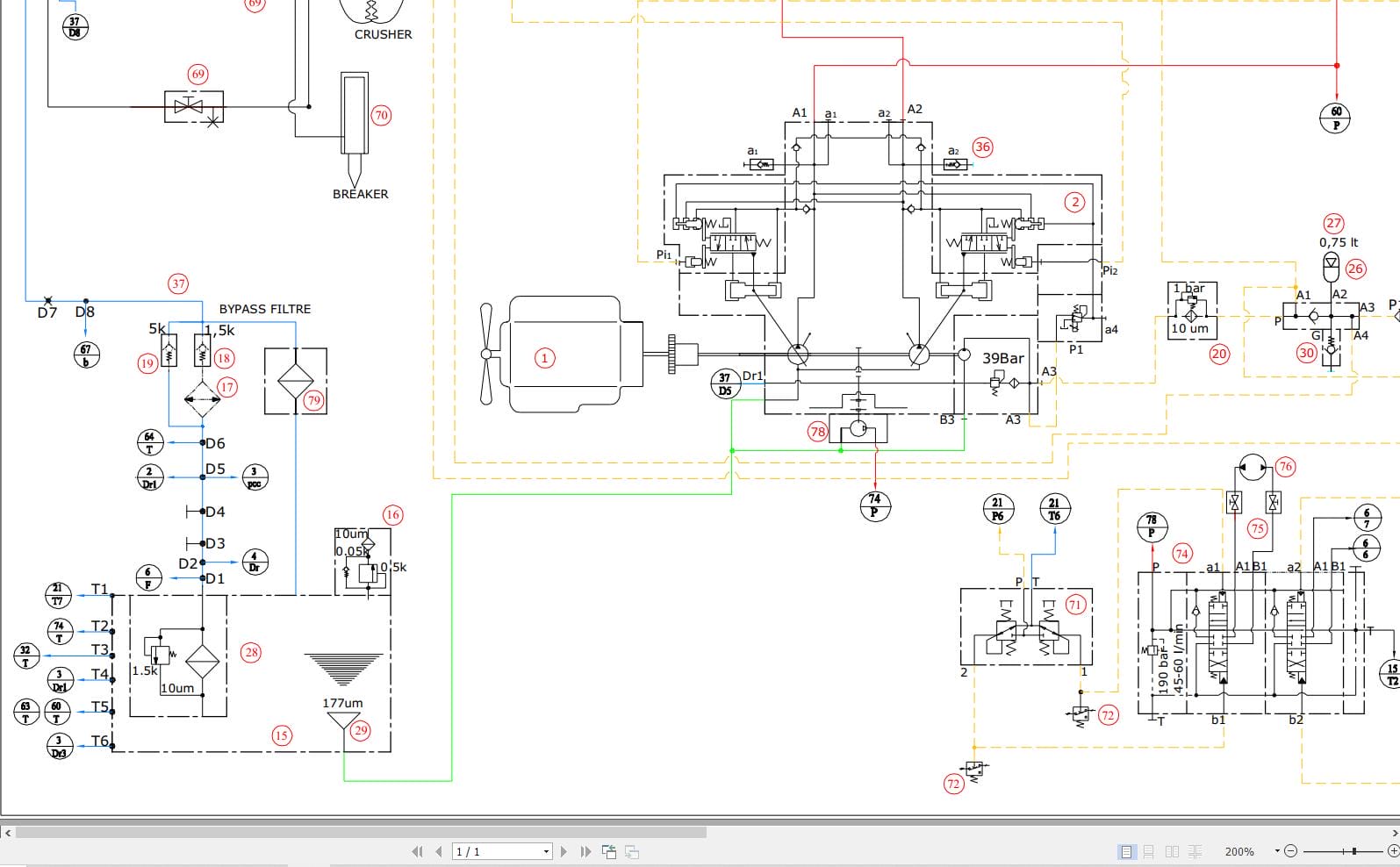Go to the first page
The height and width of the screenshot is (867, 1400).
(418, 851)
